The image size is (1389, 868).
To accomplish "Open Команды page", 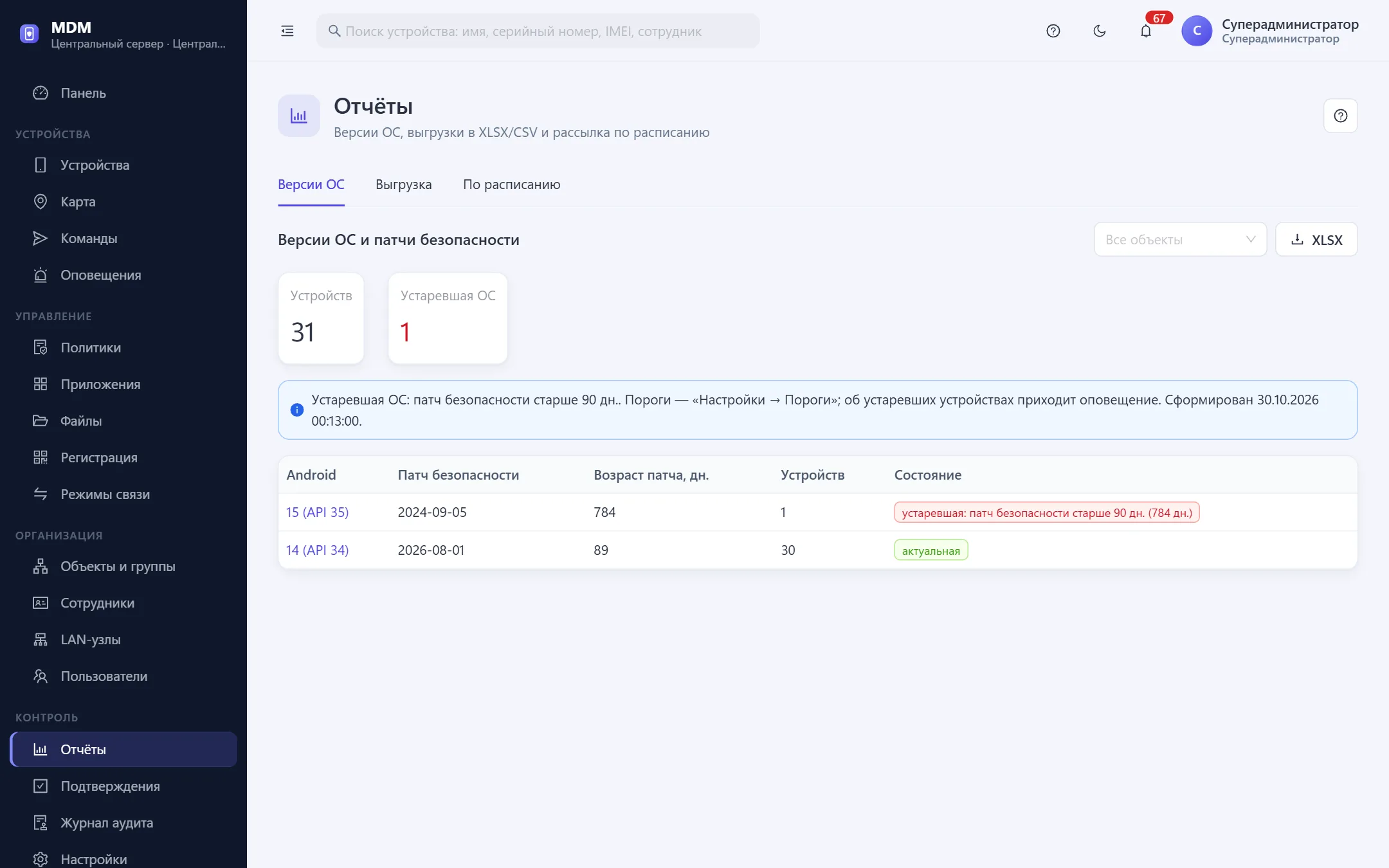I will (123, 239).
